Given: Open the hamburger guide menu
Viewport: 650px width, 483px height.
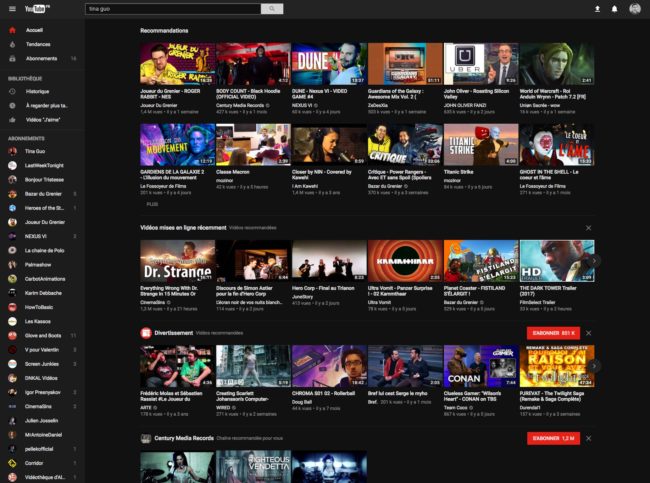Looking at the screenshot, I should point(12,9).
